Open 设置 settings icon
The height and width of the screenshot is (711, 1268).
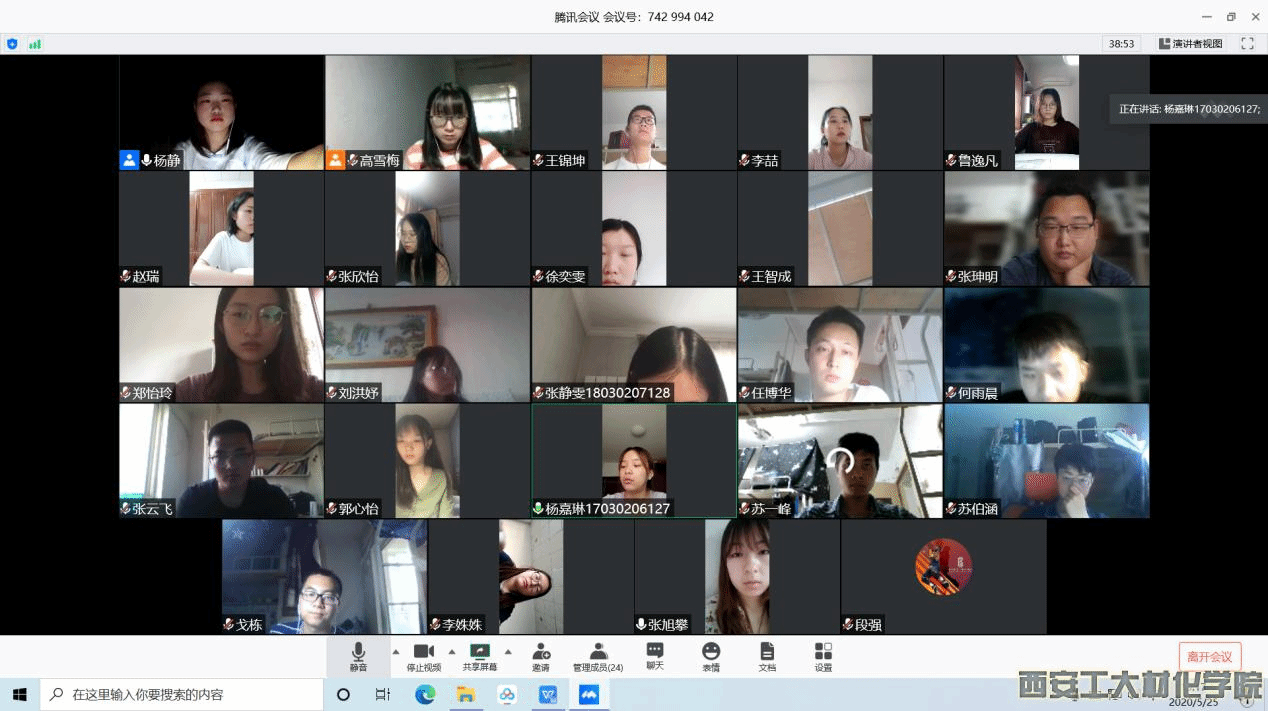pyautogui.click(x=823, y=656)
